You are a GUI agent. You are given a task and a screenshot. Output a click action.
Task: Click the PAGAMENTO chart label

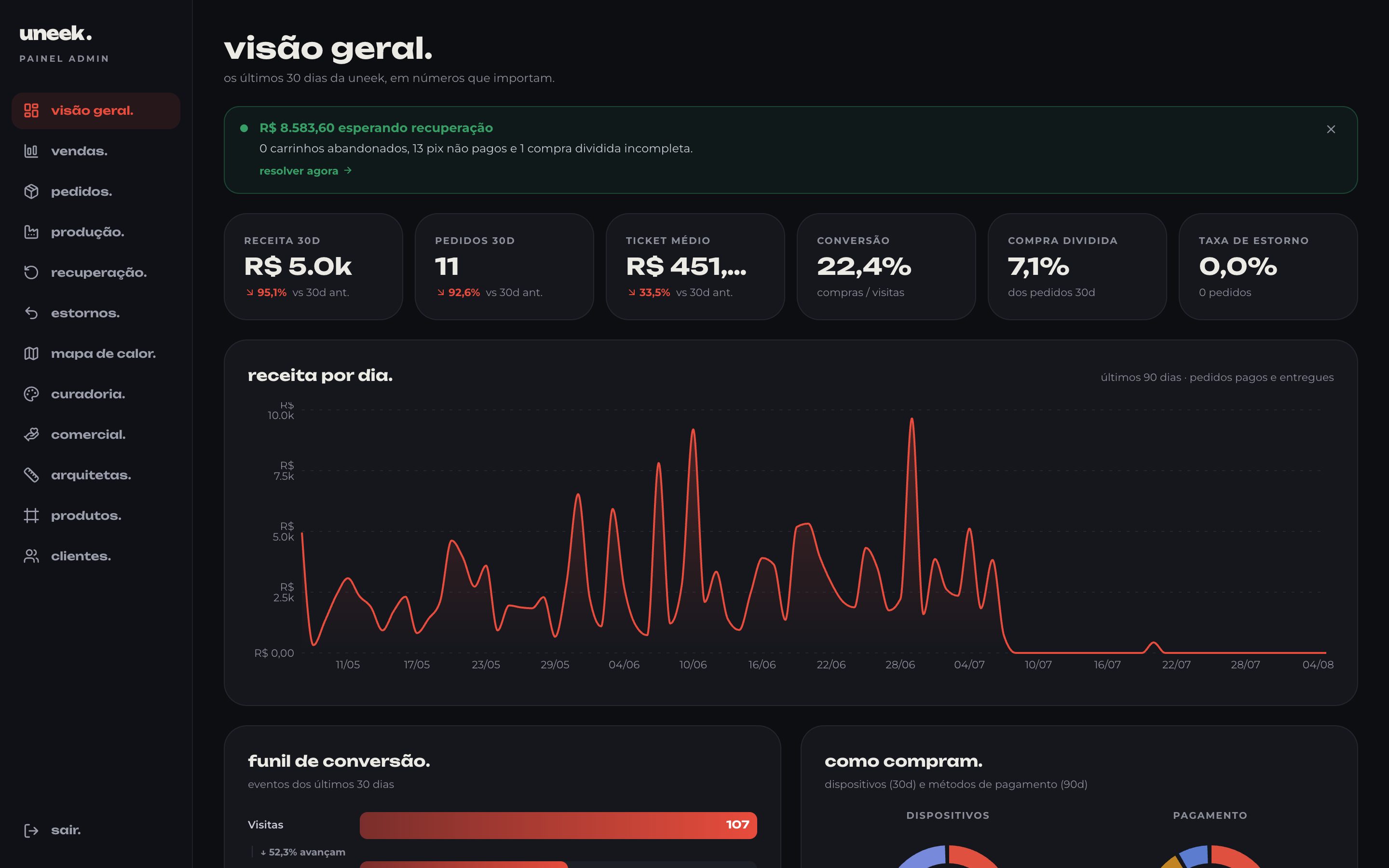coord(1210,815)
